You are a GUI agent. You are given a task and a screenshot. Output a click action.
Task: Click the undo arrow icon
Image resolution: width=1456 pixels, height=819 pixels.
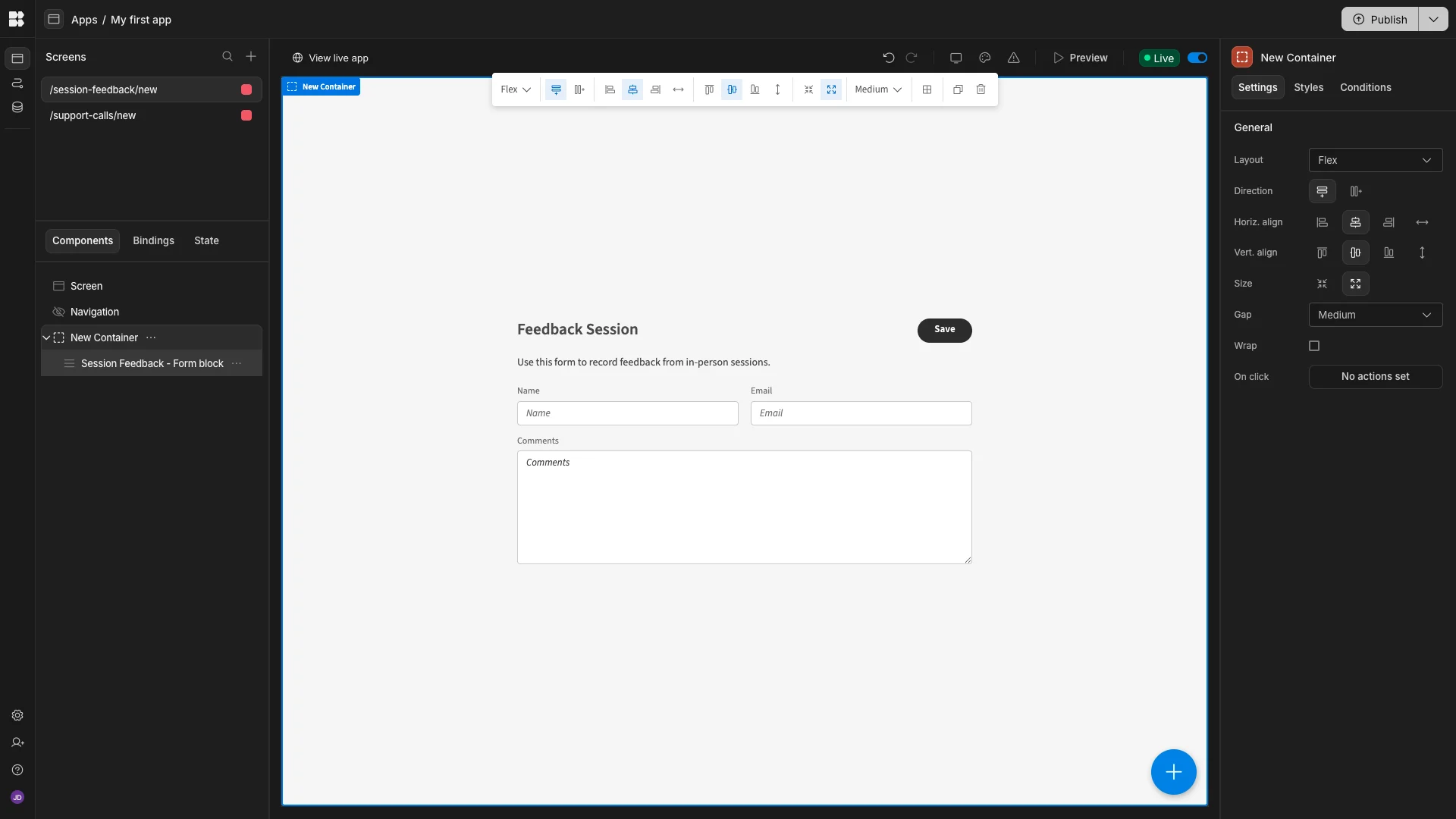point(889,58)
